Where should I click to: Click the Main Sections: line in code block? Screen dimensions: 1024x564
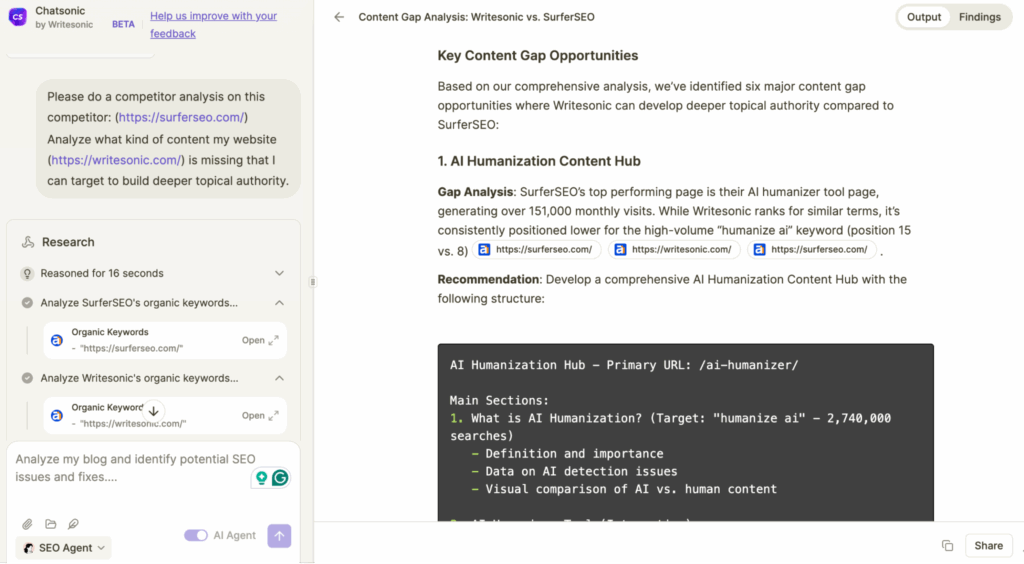(x=499, y=400)
